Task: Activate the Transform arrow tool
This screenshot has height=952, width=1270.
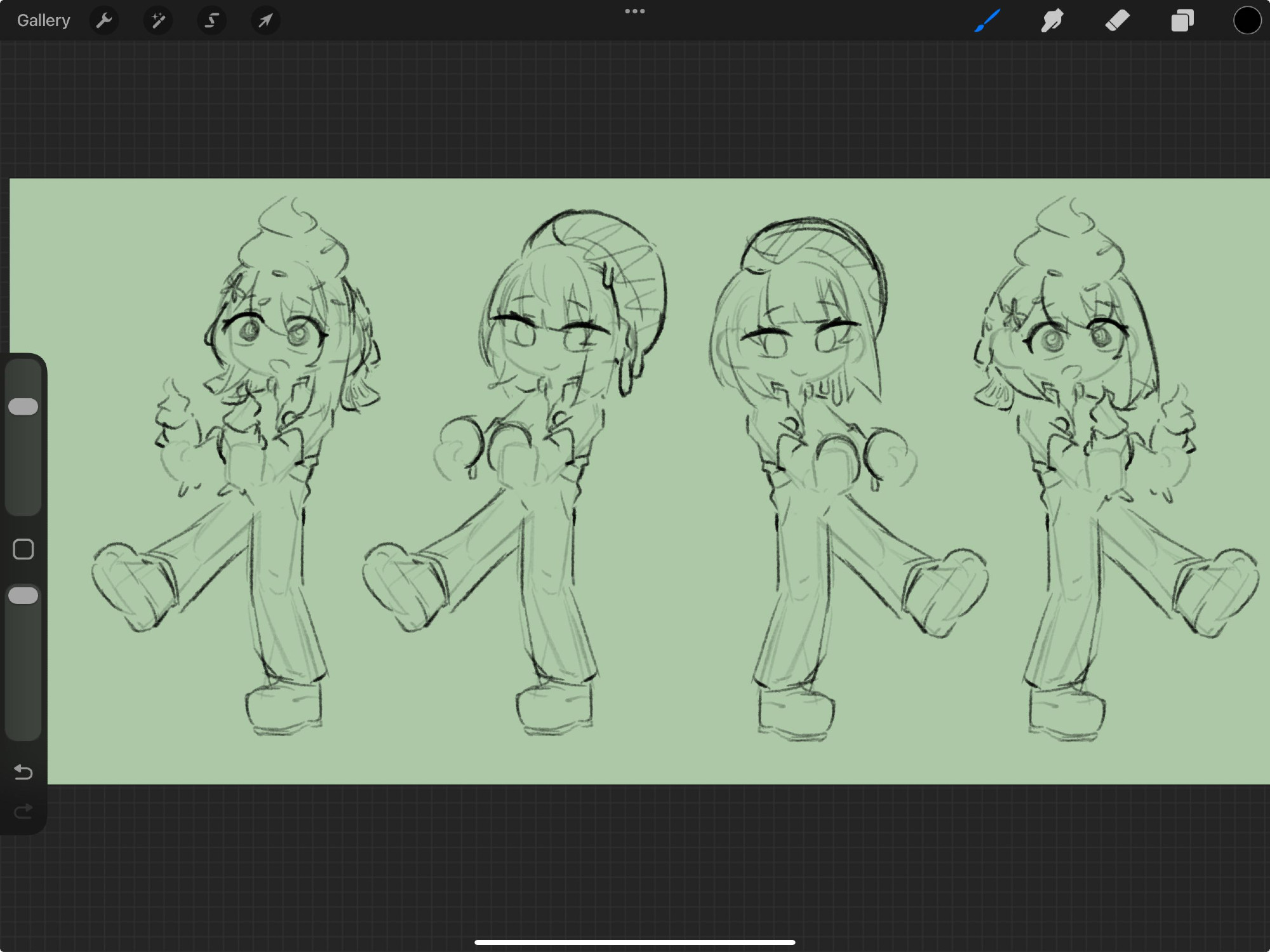Action: tap(265, 21)
